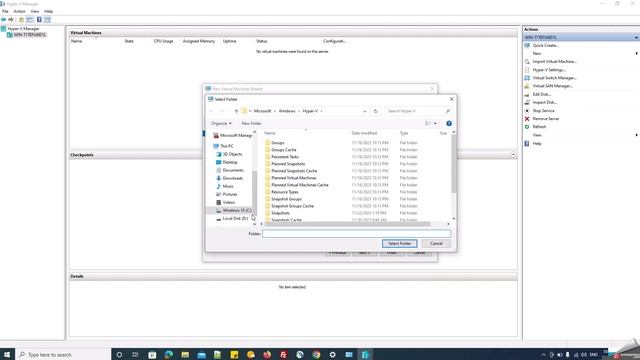Select the Groups Cache folder

pos(284,150)
